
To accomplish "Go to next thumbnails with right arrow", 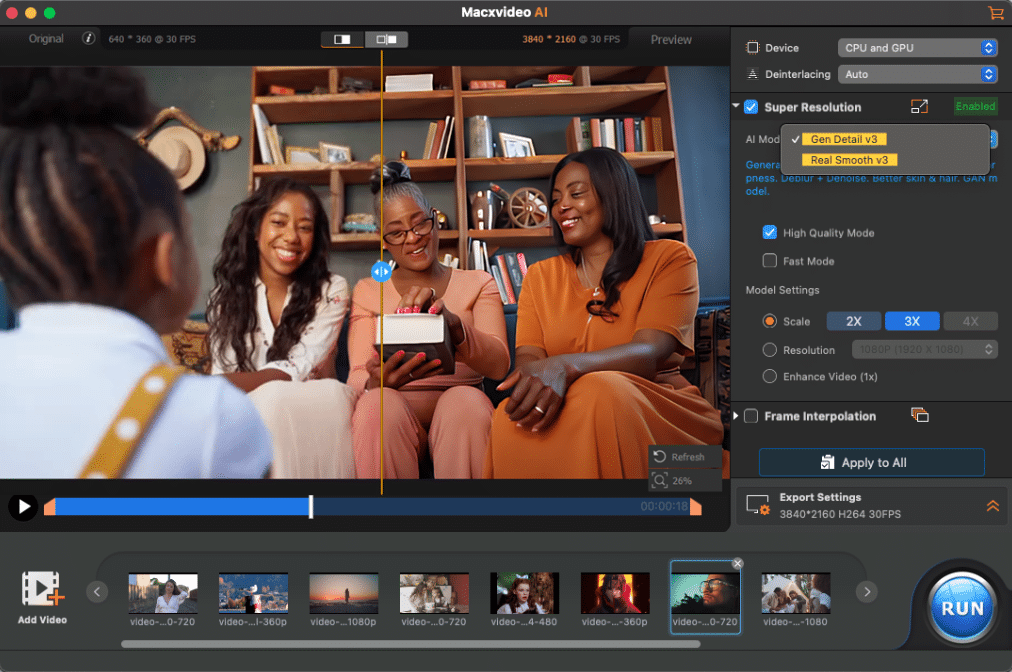I will (x=867, y=591).
